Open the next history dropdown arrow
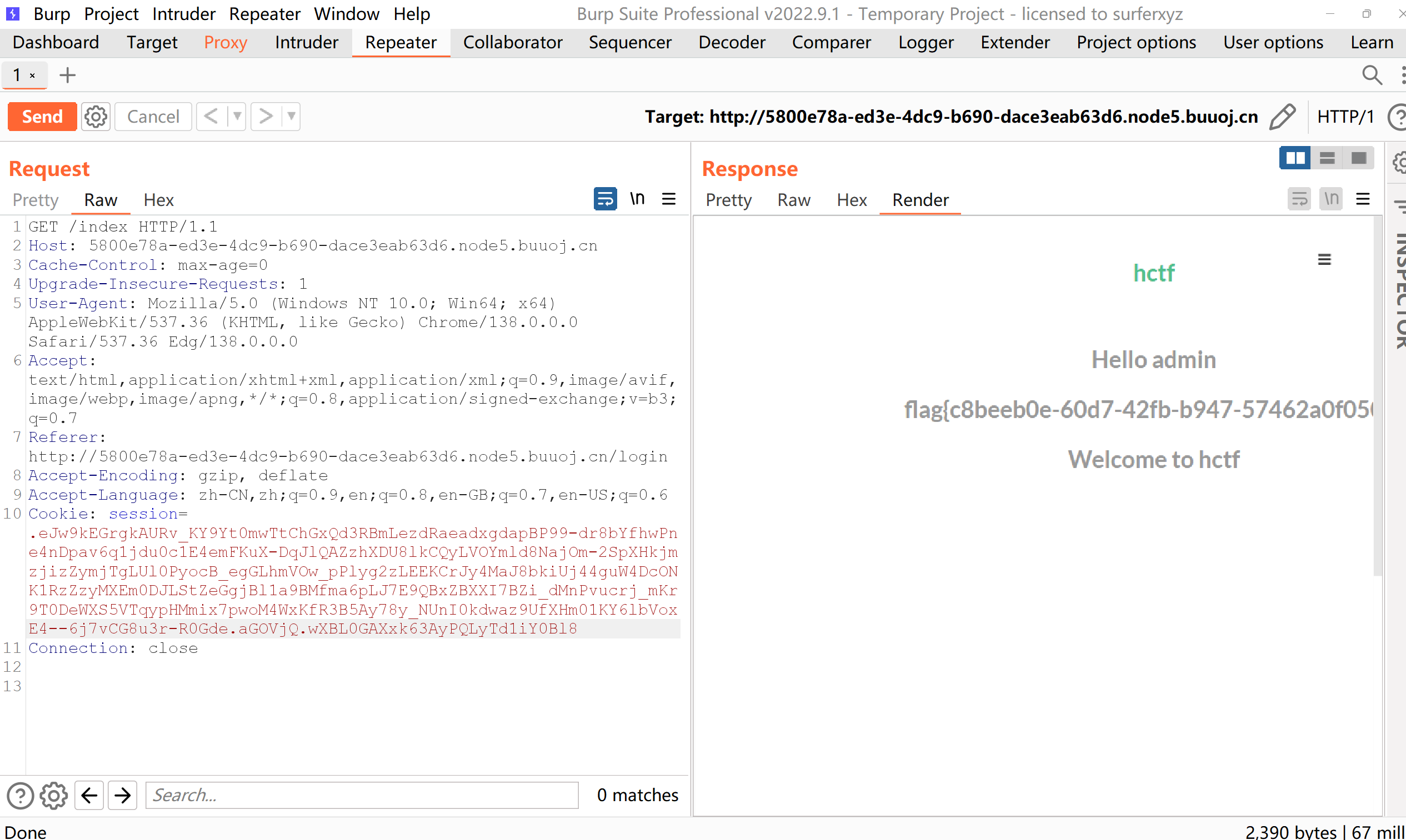1406x840 pixels. [x=291, y=117]
